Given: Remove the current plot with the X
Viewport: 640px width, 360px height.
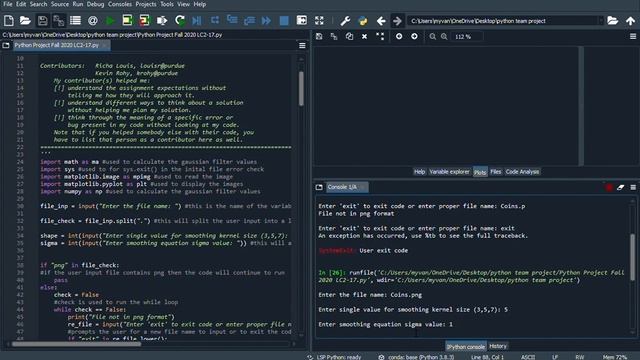Looking at the screenshot, I should point(364,36).
